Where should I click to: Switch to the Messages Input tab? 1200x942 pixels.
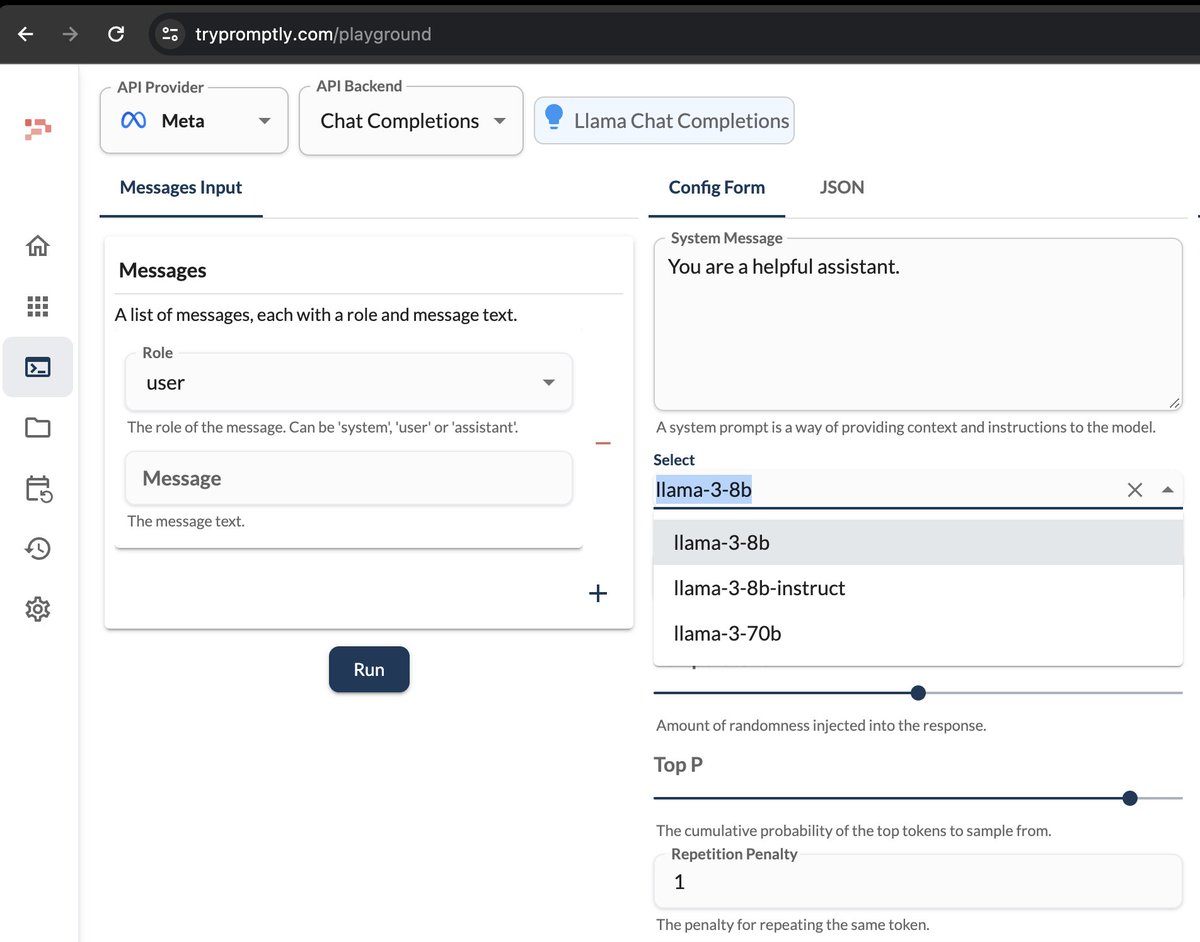coord(181,187)
